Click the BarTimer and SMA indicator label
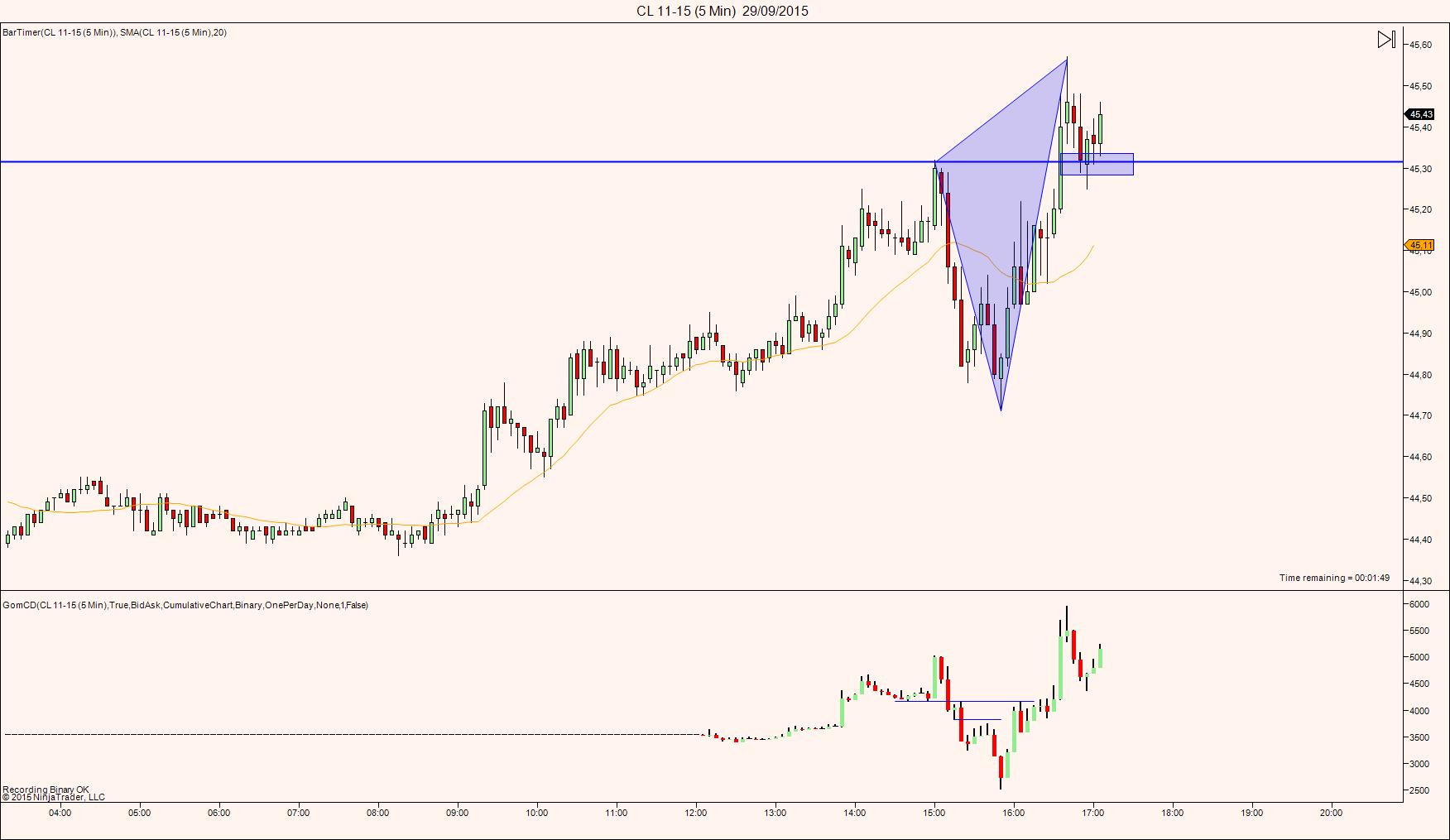Screen dimensions: 1450x840 point(115,32)
